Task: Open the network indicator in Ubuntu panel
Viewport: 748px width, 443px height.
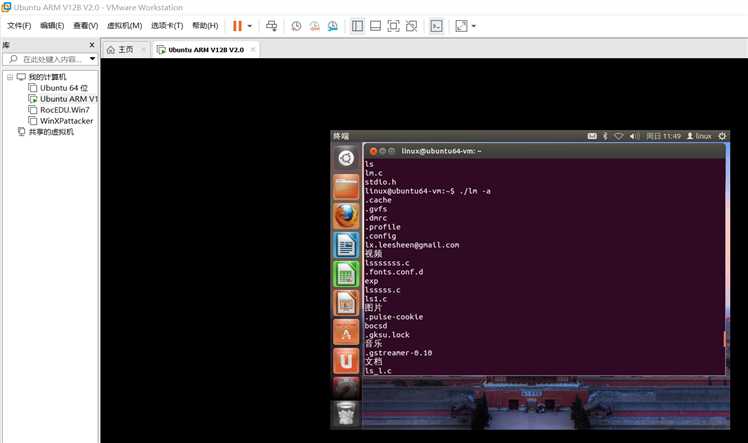Action: pyautogui.click(x=619, y=136)
